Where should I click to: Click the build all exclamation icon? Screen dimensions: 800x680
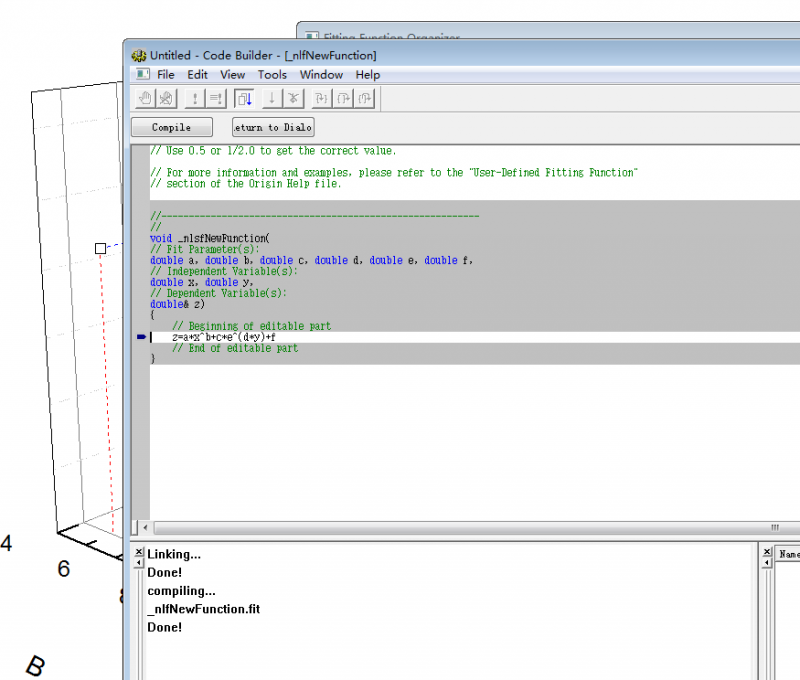[x=216, y=98]
